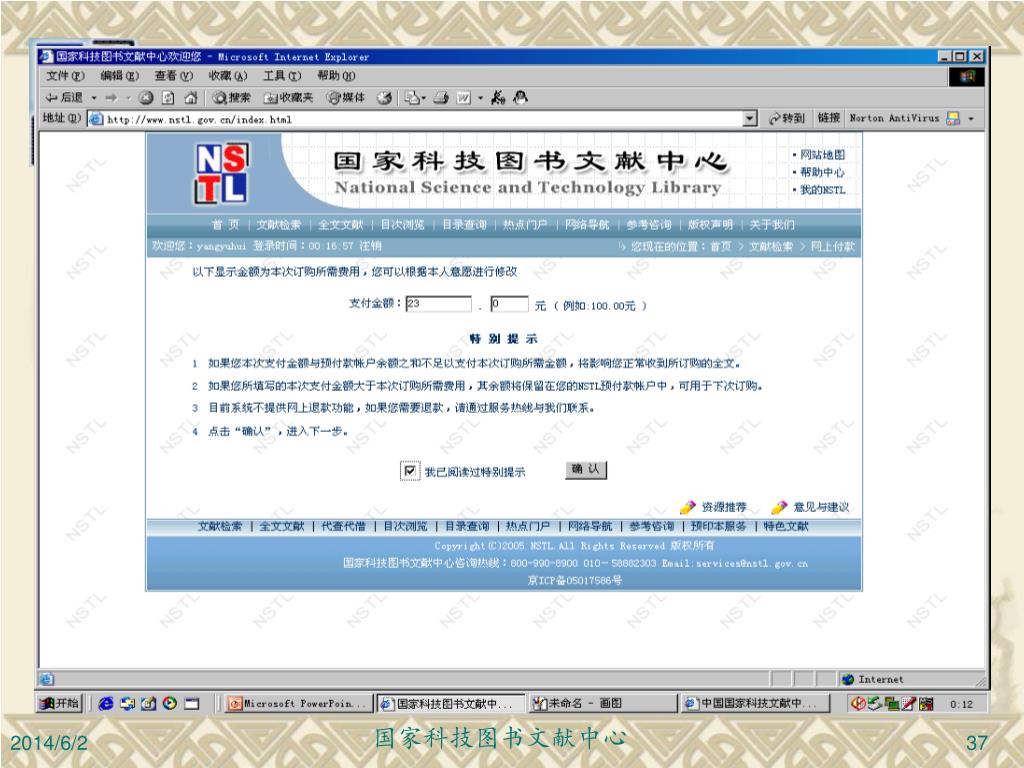
Task: Open 代查代借 in the footer navigation
Action: pyautogui.click(x=344, y=526)
